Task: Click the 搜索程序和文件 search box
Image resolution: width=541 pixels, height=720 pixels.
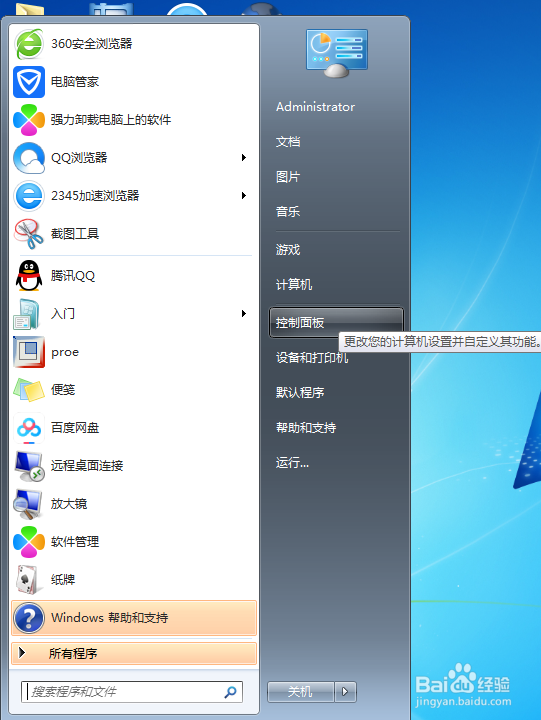Action: click(132, 692)
